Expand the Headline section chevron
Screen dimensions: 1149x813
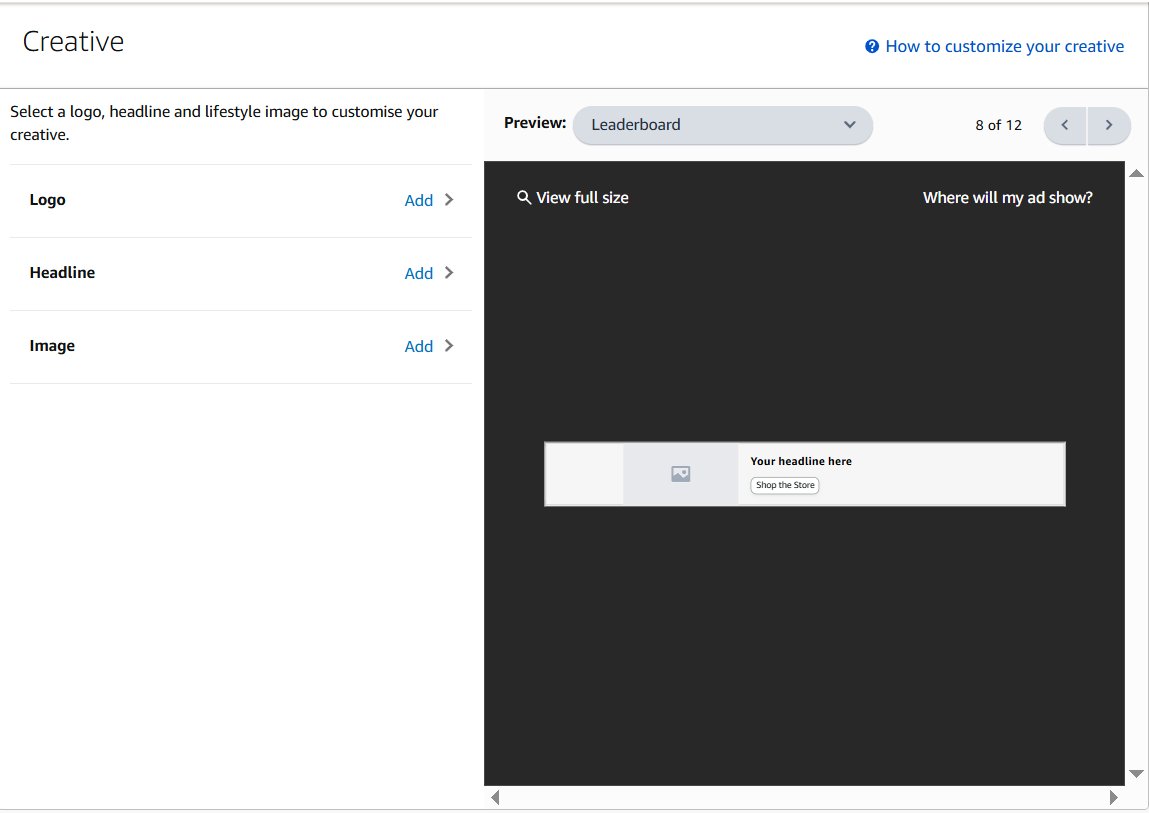coord(449,273)
